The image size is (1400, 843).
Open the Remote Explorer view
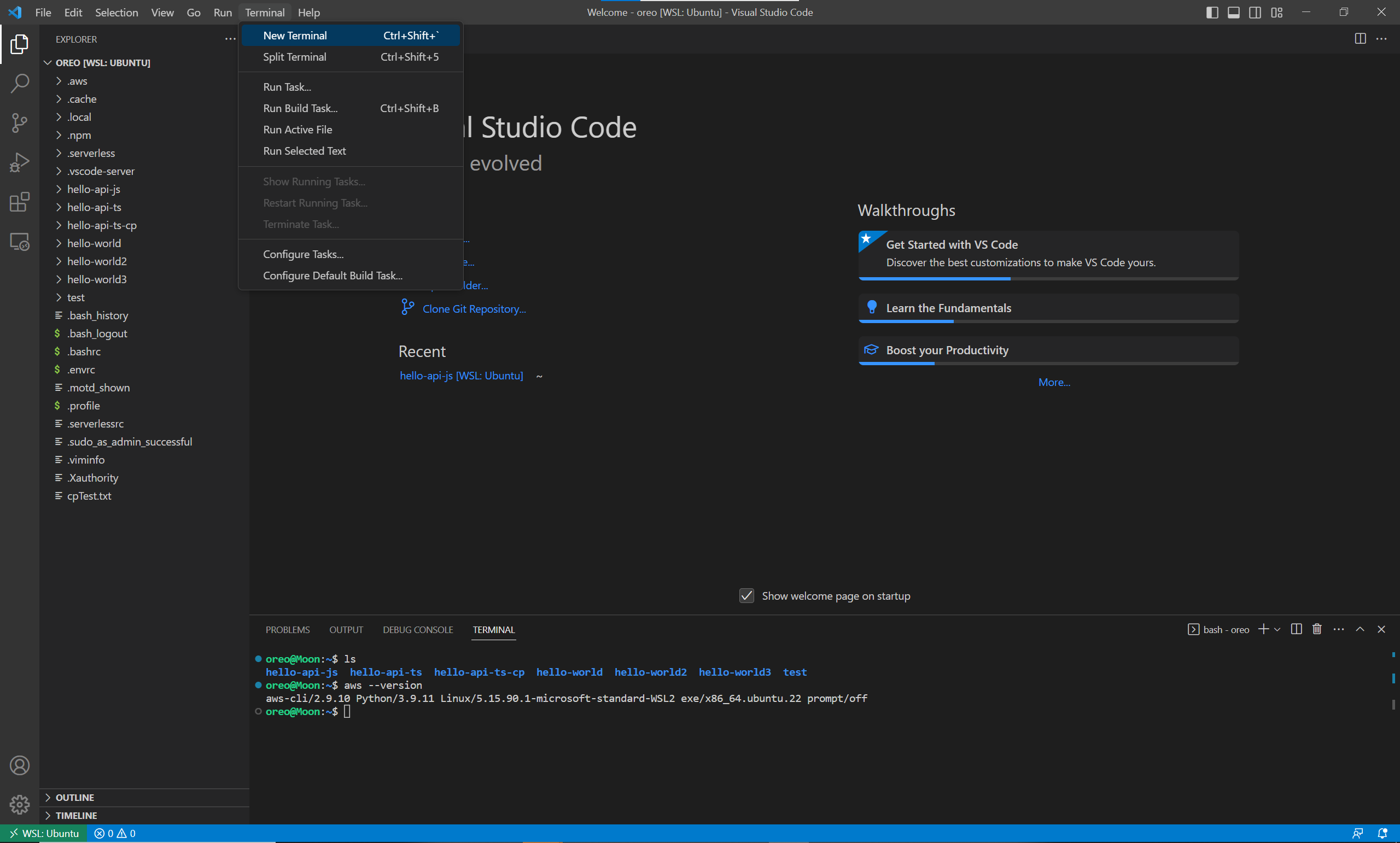pos(19,242)
